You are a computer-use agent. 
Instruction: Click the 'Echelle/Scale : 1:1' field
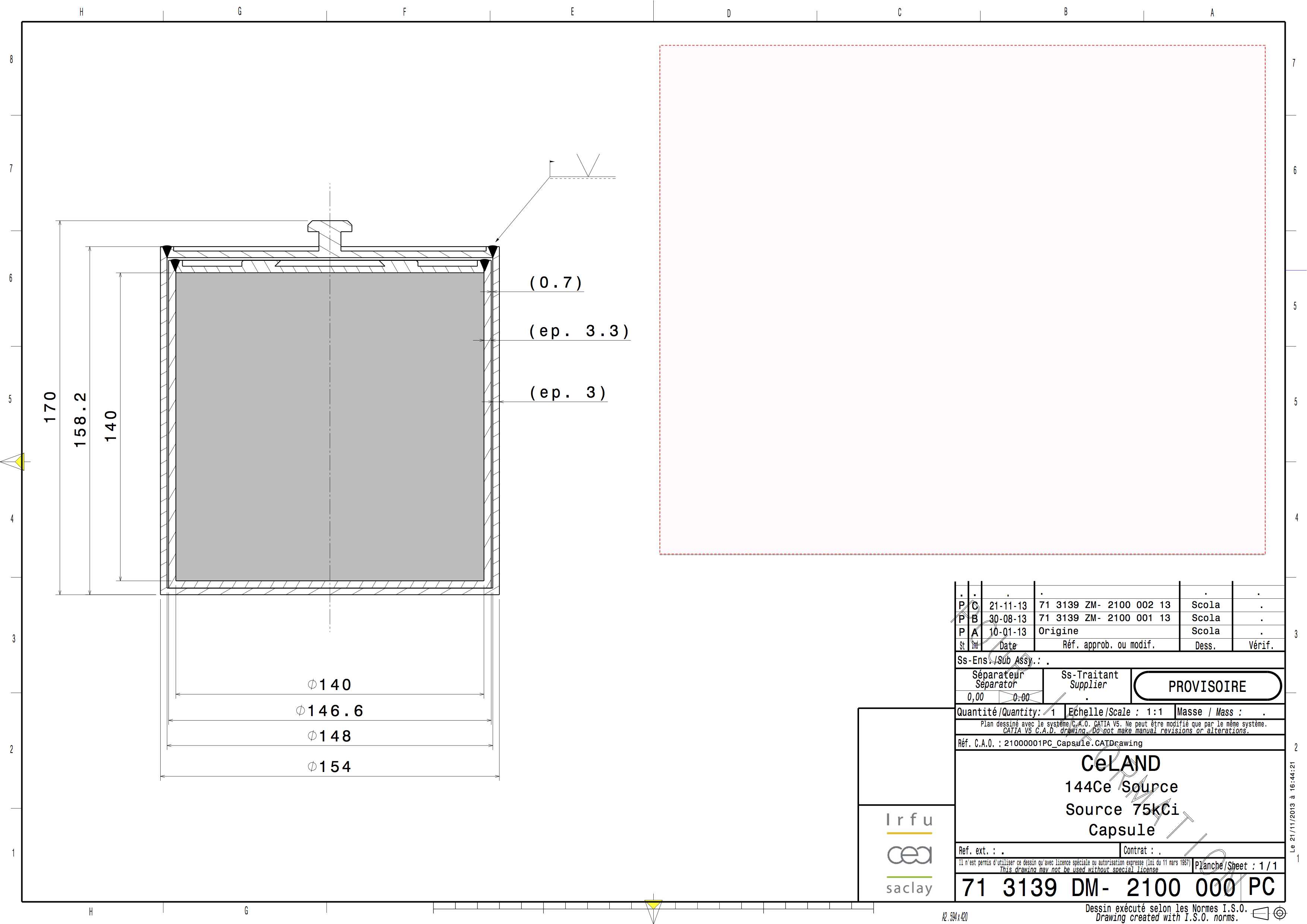click(1119, 712)
